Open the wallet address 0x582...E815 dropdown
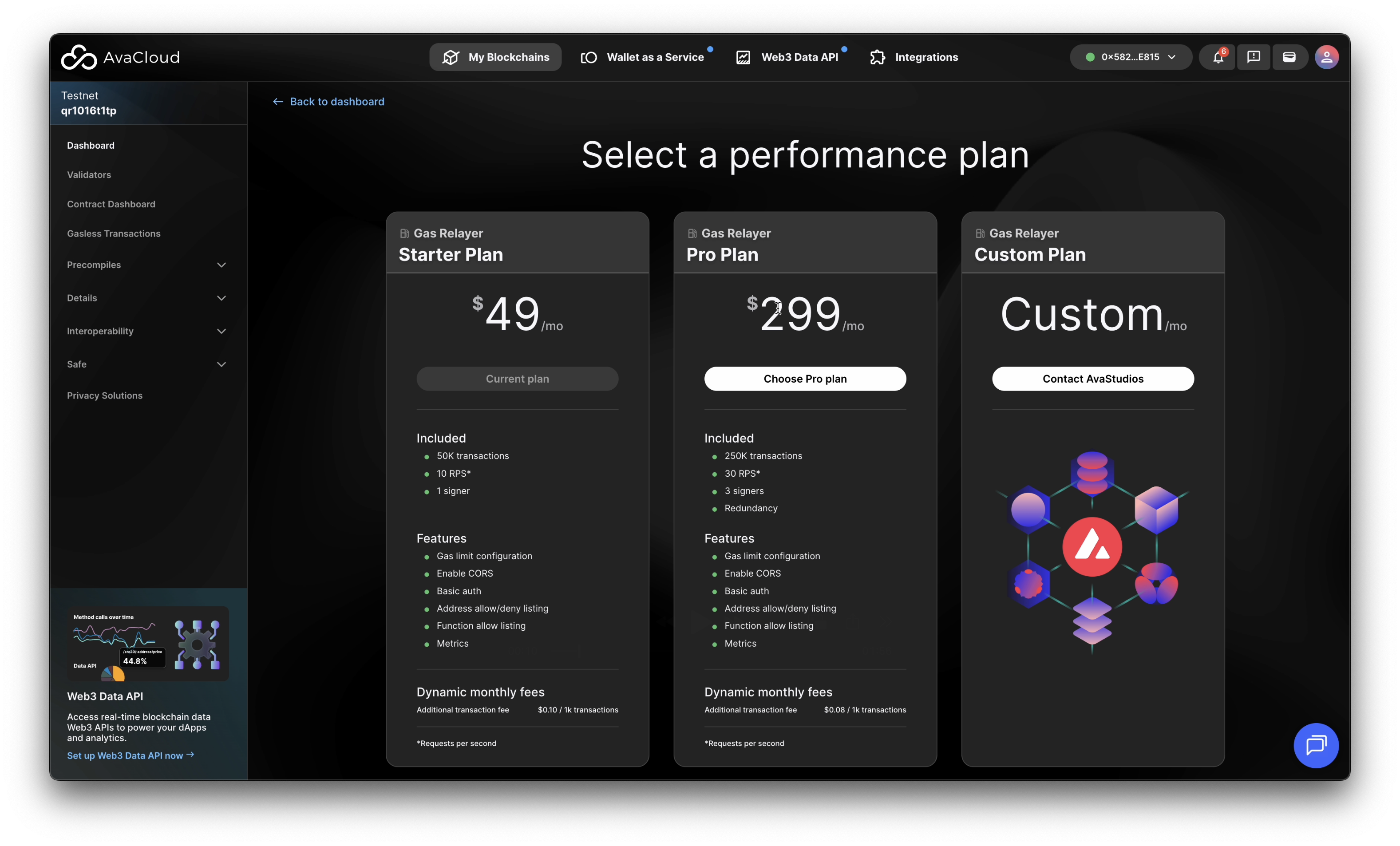 click(x=1130, y=57)
